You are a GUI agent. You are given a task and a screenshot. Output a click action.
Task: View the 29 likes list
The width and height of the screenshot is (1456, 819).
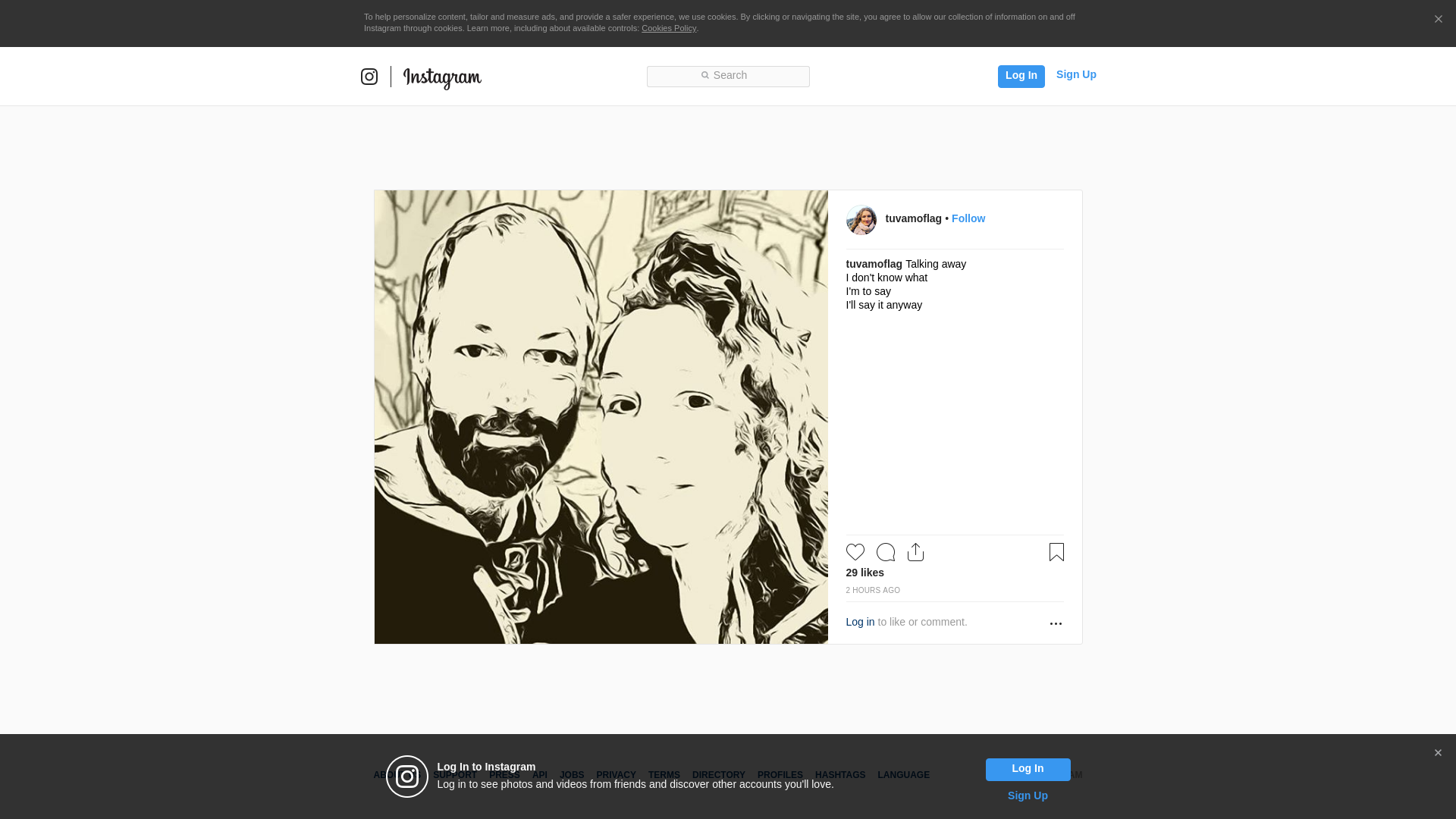pos(865,573)
